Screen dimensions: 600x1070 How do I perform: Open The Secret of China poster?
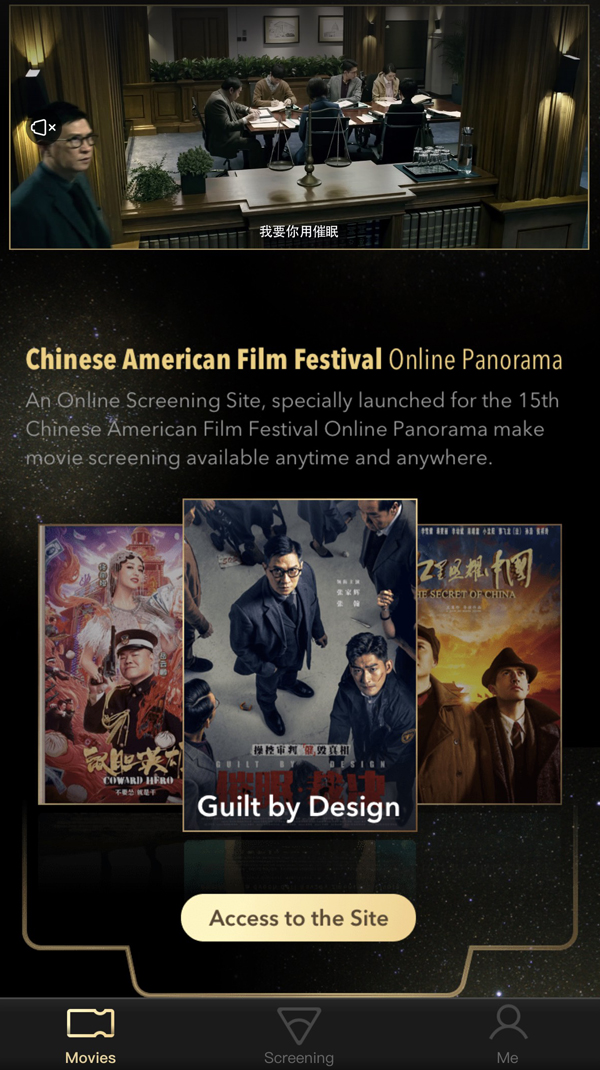(489, 664)
